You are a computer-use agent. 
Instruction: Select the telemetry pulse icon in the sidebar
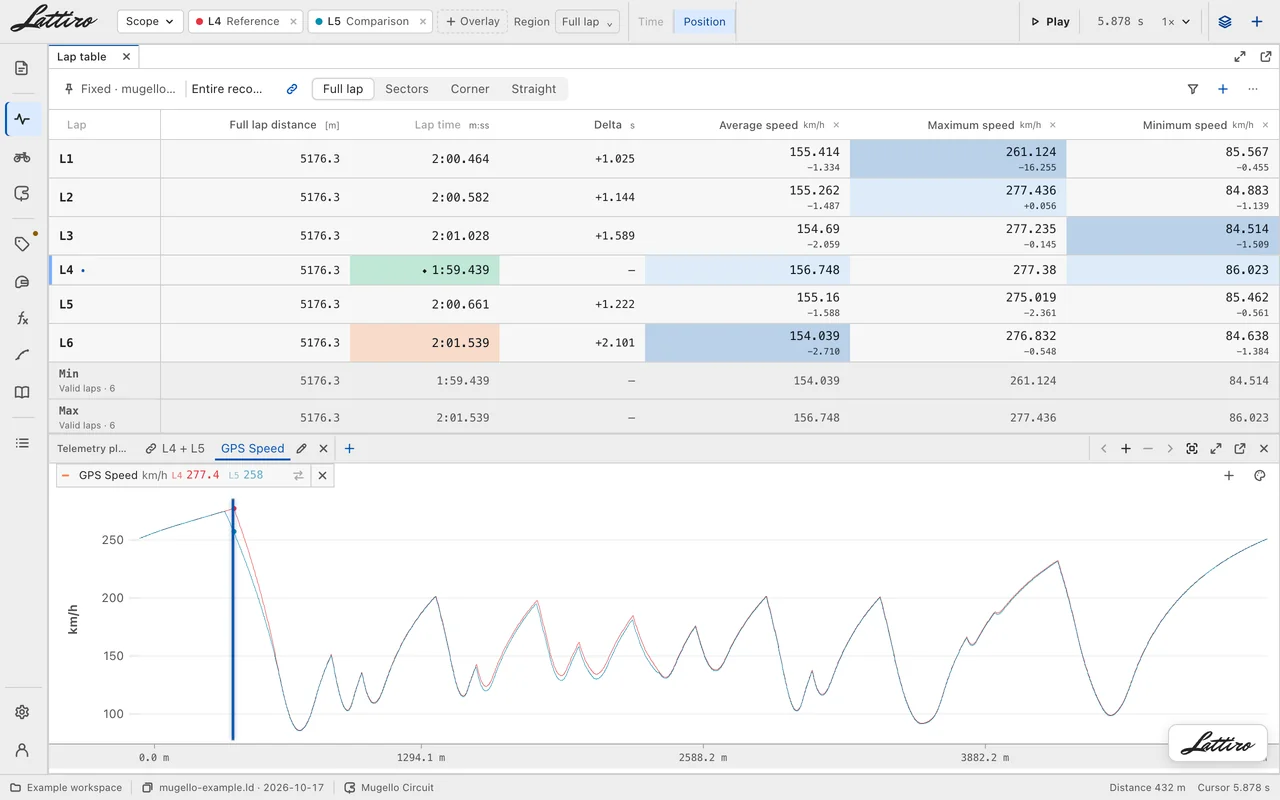tap(22, 119)
